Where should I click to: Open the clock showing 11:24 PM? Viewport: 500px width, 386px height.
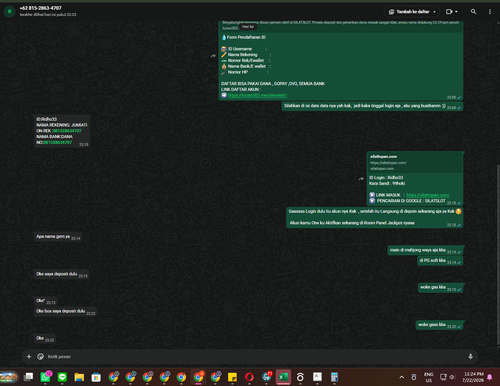click(x=473, y=377)
